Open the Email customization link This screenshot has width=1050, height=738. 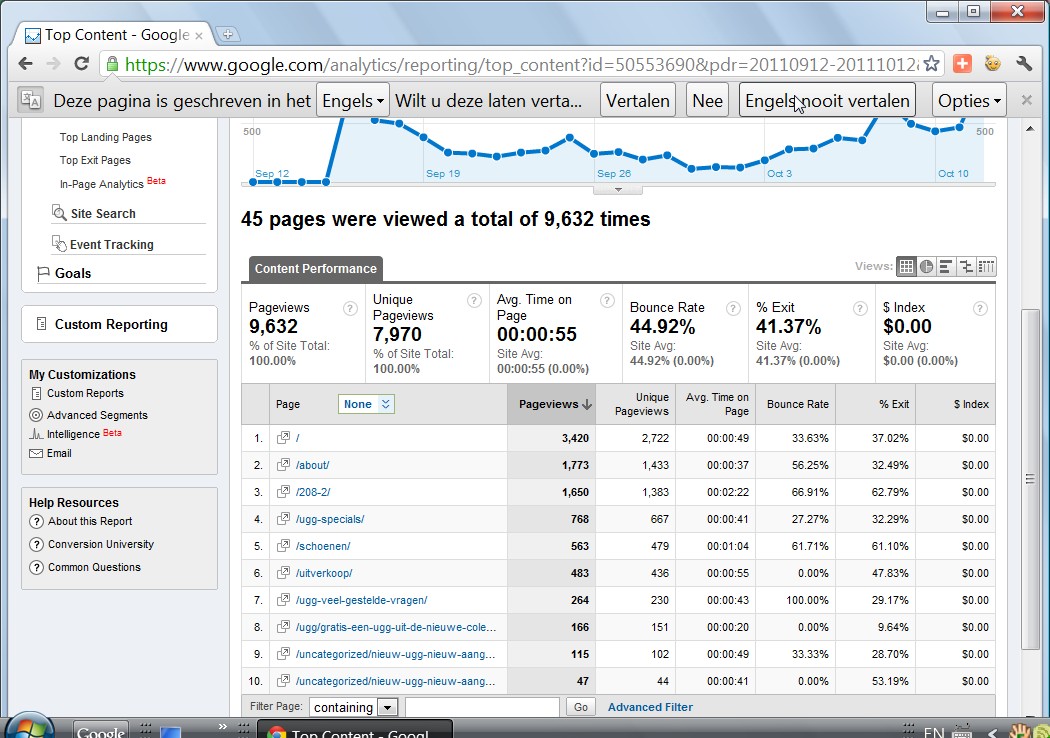tap(59, 453)
